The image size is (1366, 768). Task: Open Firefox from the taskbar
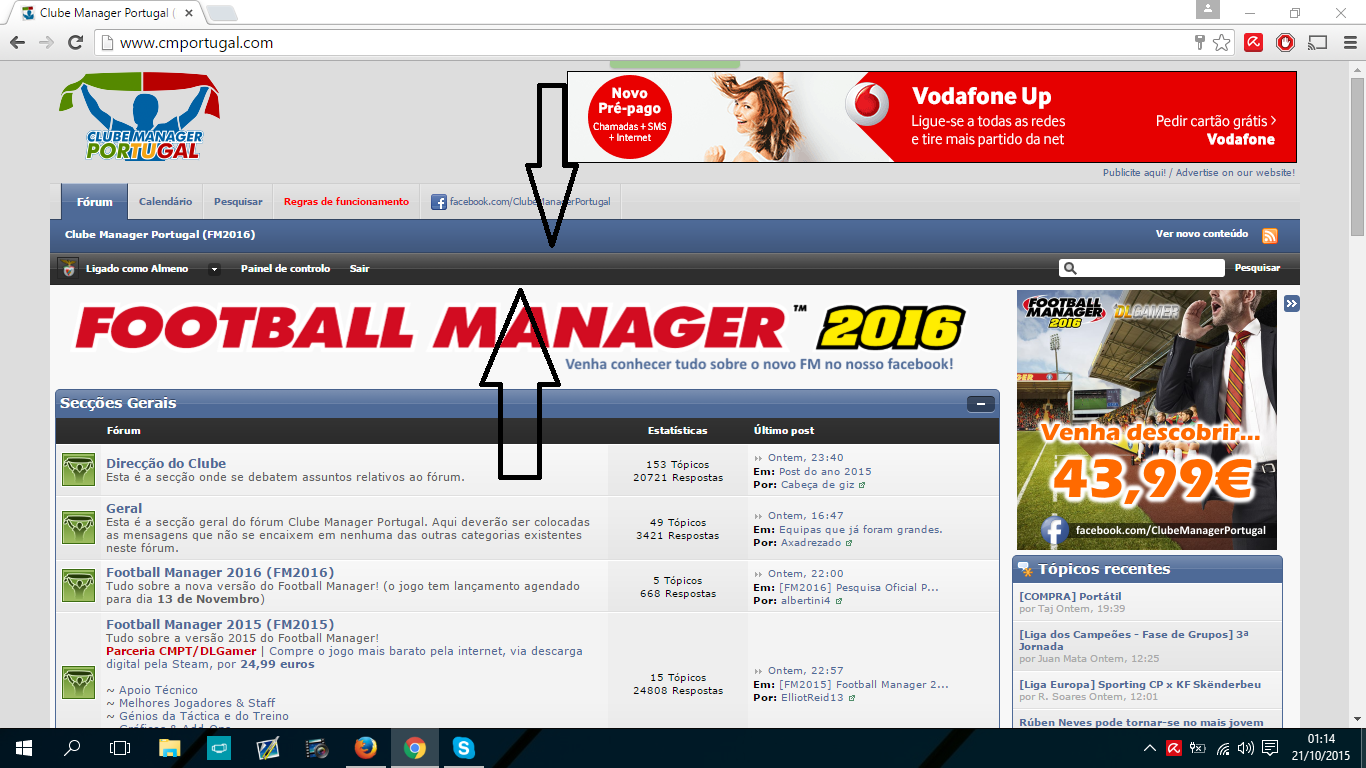(366, 748)
